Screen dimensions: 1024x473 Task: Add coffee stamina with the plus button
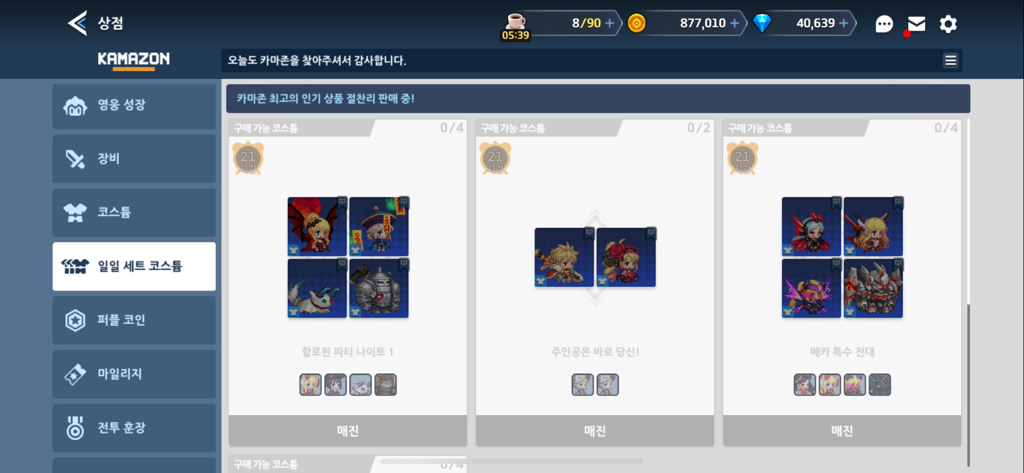click(x=609, y=24)
